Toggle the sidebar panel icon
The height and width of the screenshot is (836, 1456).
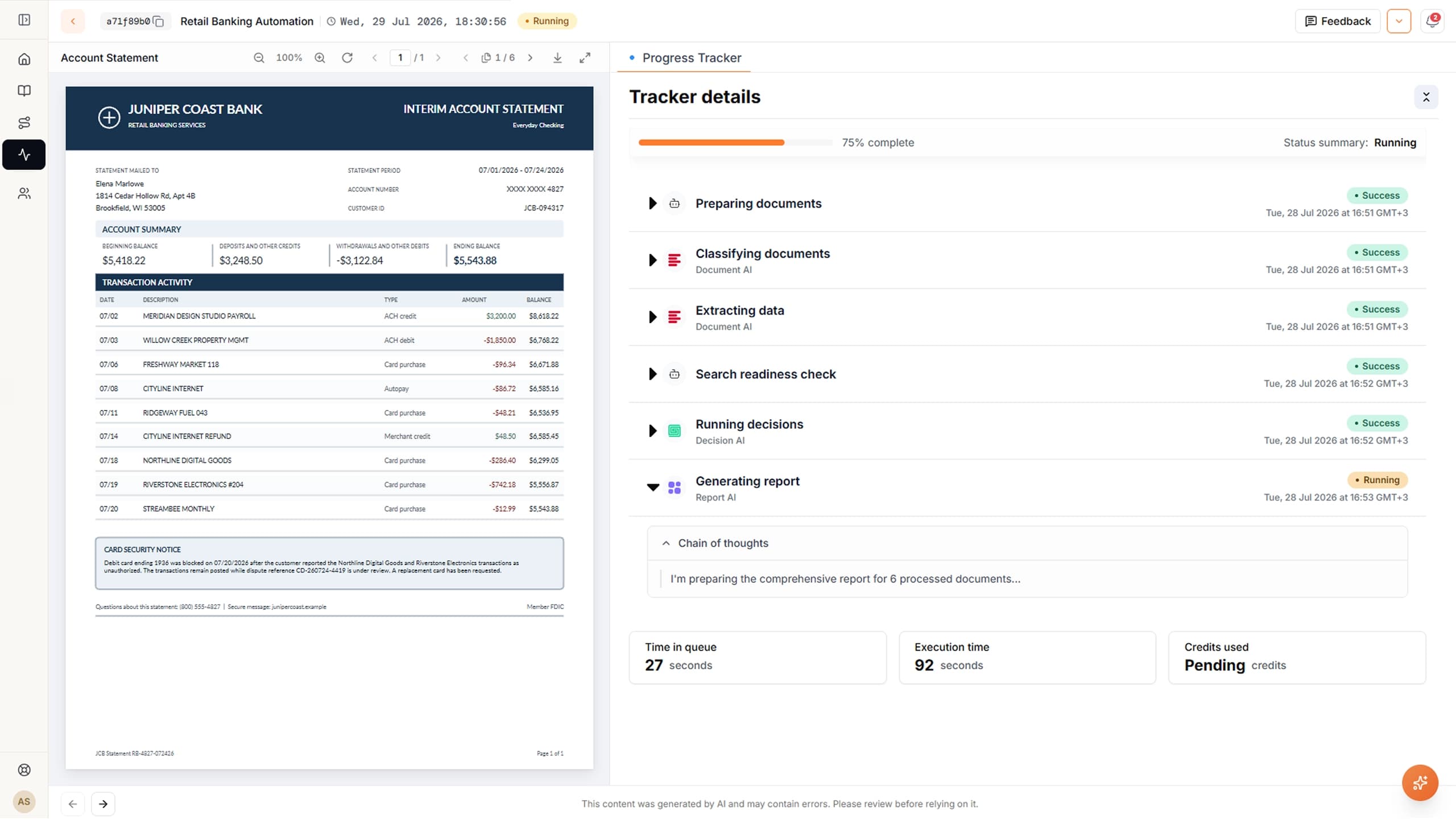(x=24, y=20)
